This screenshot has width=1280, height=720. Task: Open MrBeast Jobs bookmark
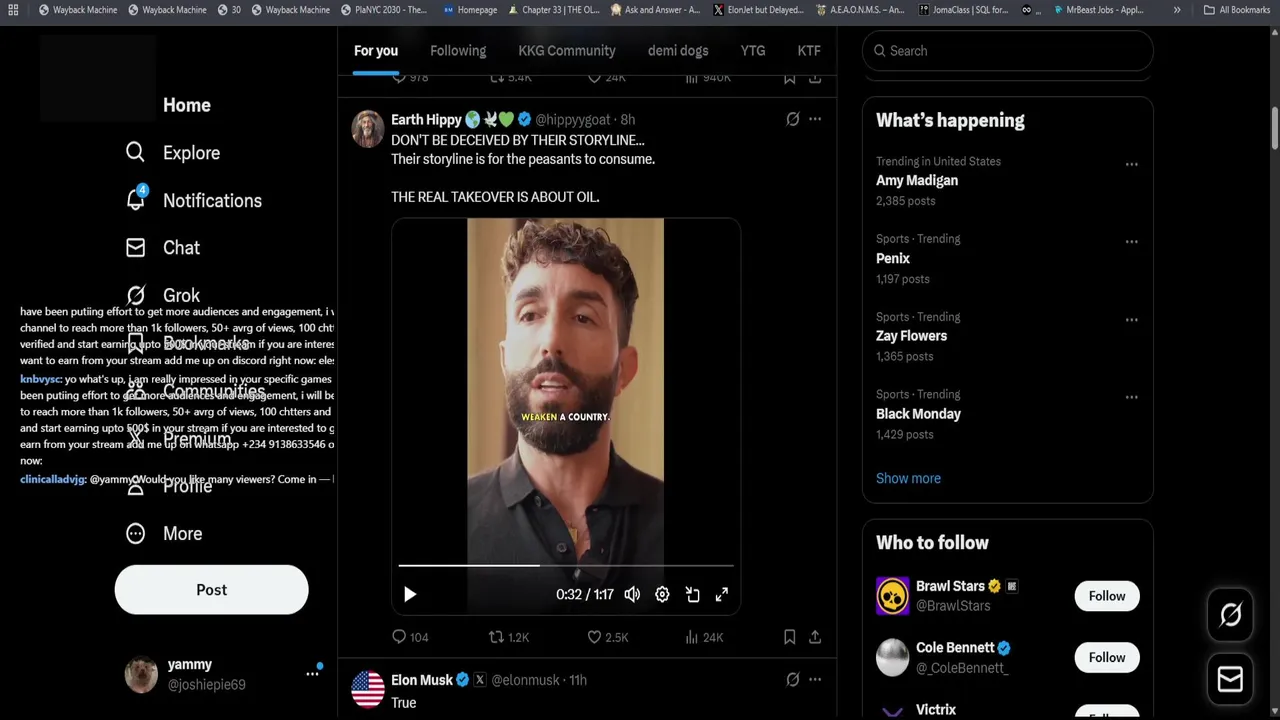pyautogui.click(x=1098, y=10)
